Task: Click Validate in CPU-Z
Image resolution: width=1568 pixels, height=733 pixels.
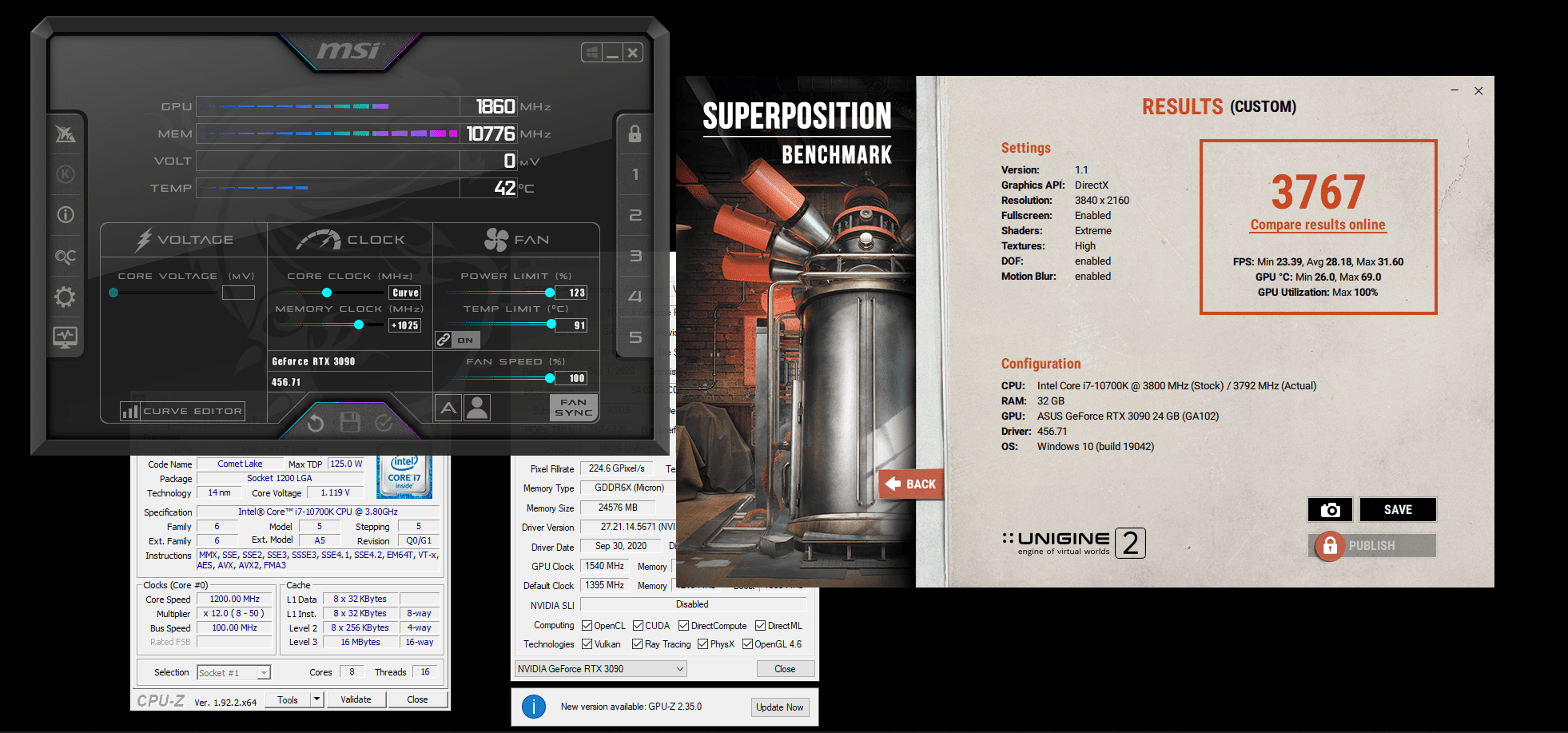Action: [x=356, y=699]
